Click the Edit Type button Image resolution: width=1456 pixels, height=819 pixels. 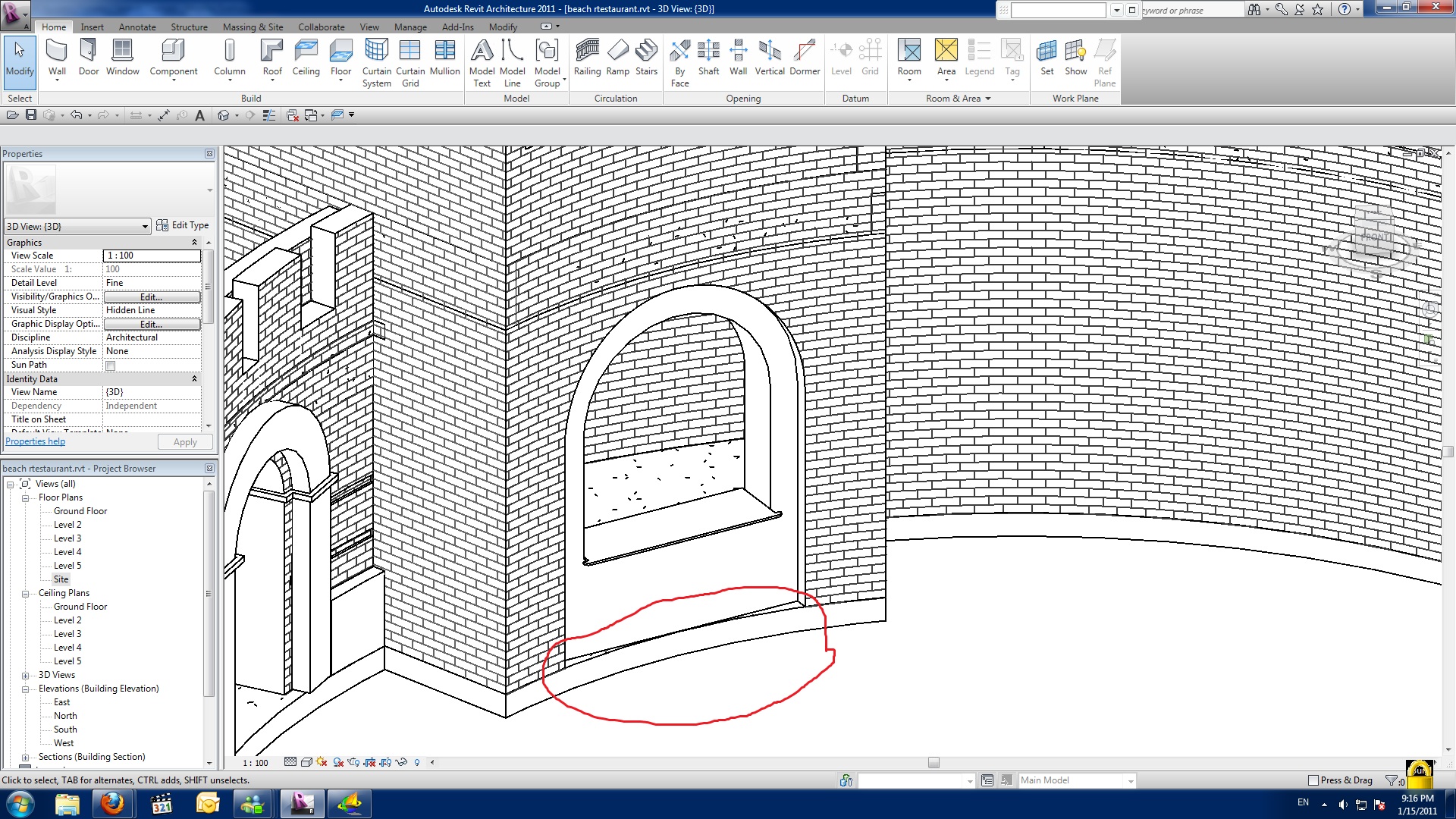tap(183, 225)
